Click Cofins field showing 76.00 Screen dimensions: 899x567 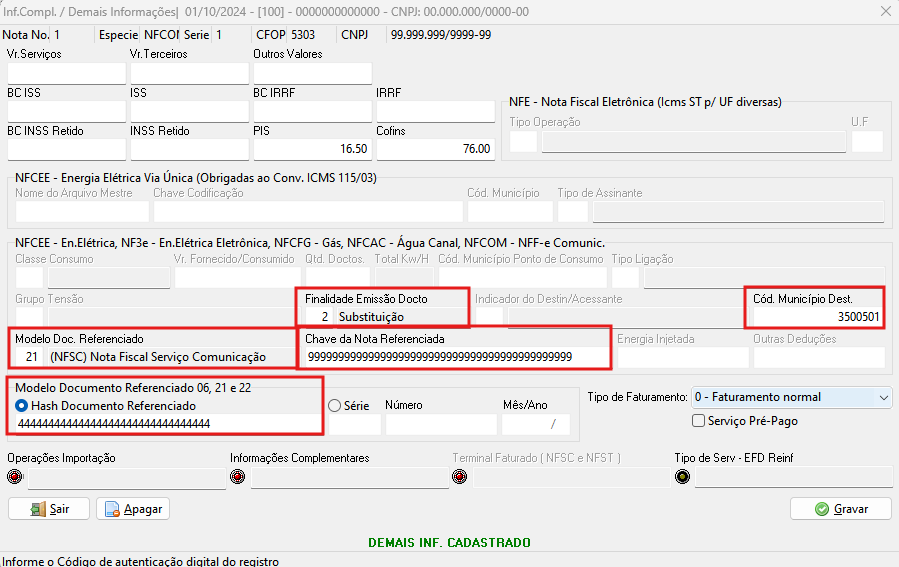[436, 149]
